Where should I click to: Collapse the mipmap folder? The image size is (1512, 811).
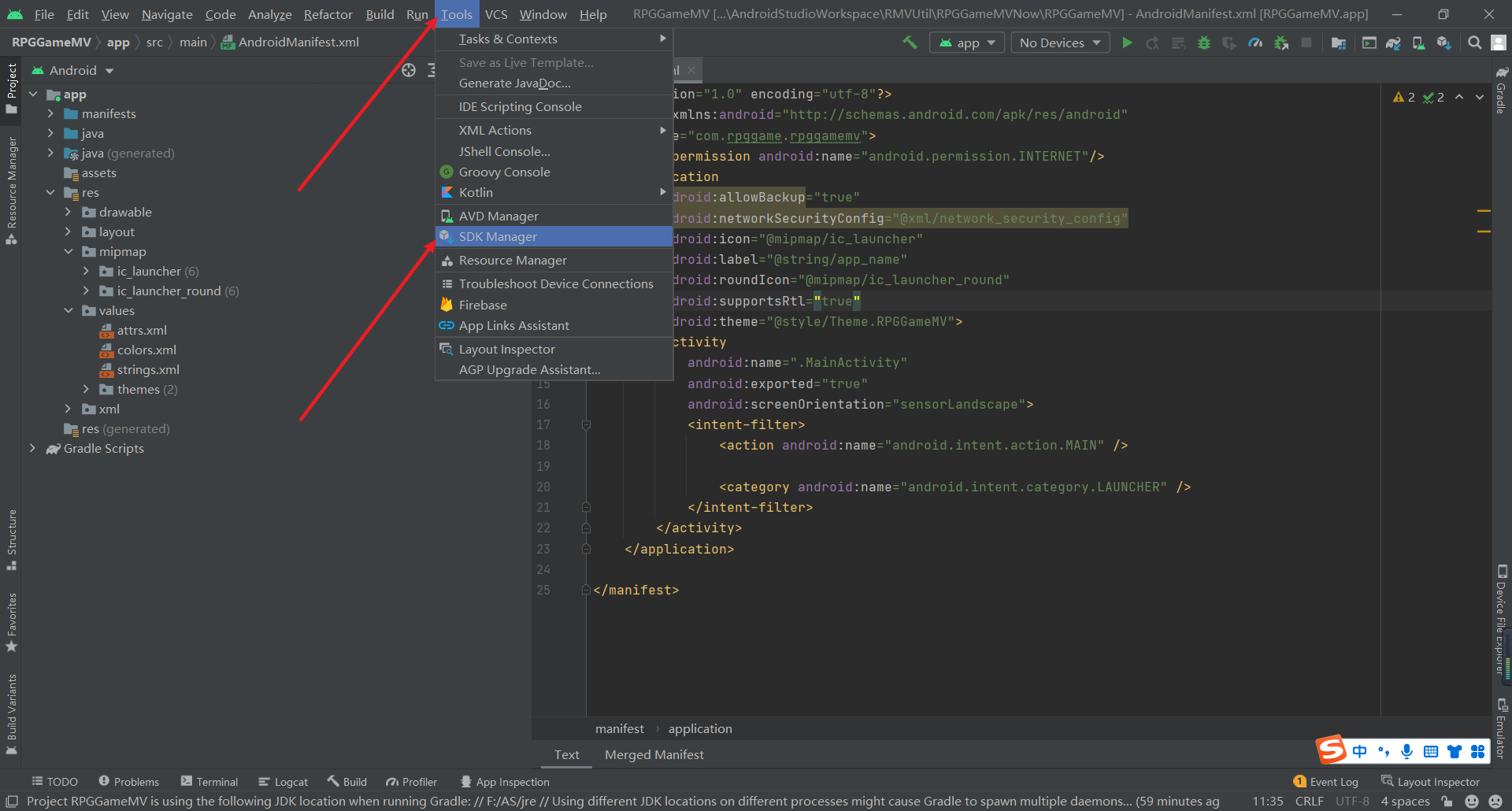click(69, 251)
